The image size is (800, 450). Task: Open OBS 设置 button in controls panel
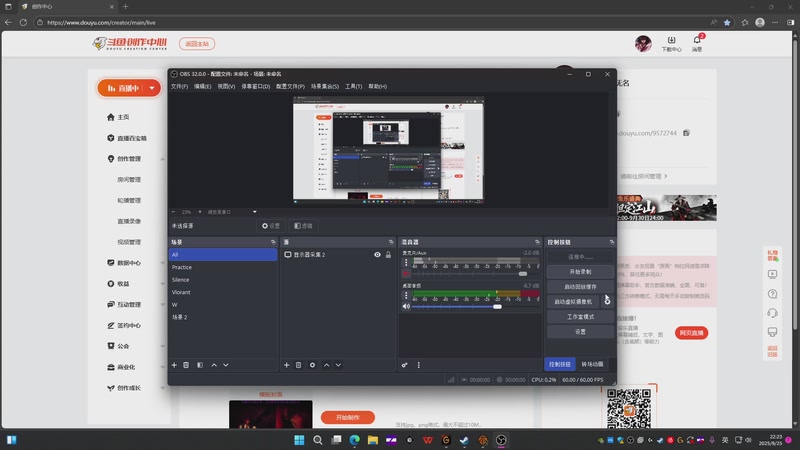point(581,332)
